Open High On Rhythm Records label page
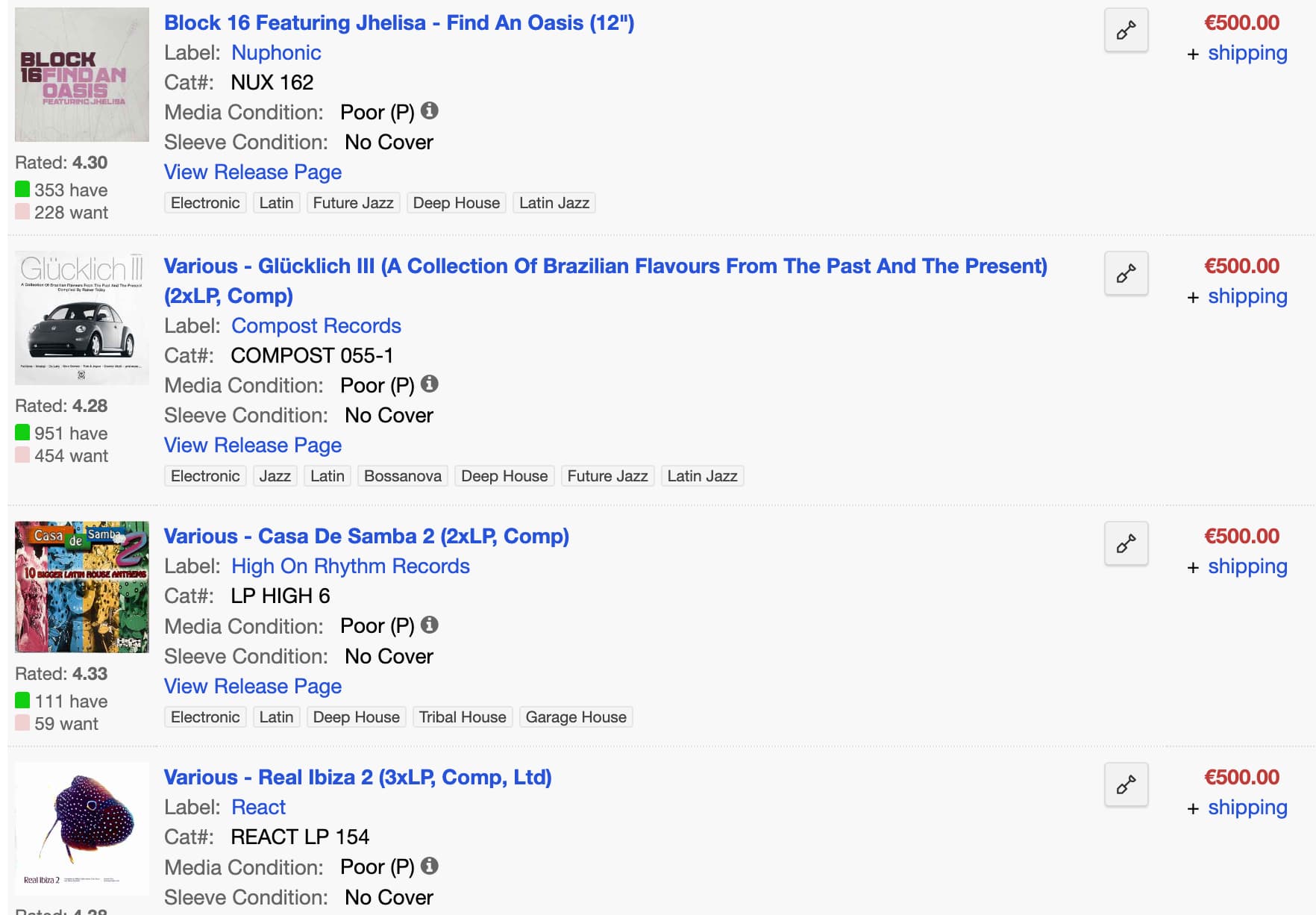Image resolution: width=1316 pixels, height=915 pixels. [350, 566]
